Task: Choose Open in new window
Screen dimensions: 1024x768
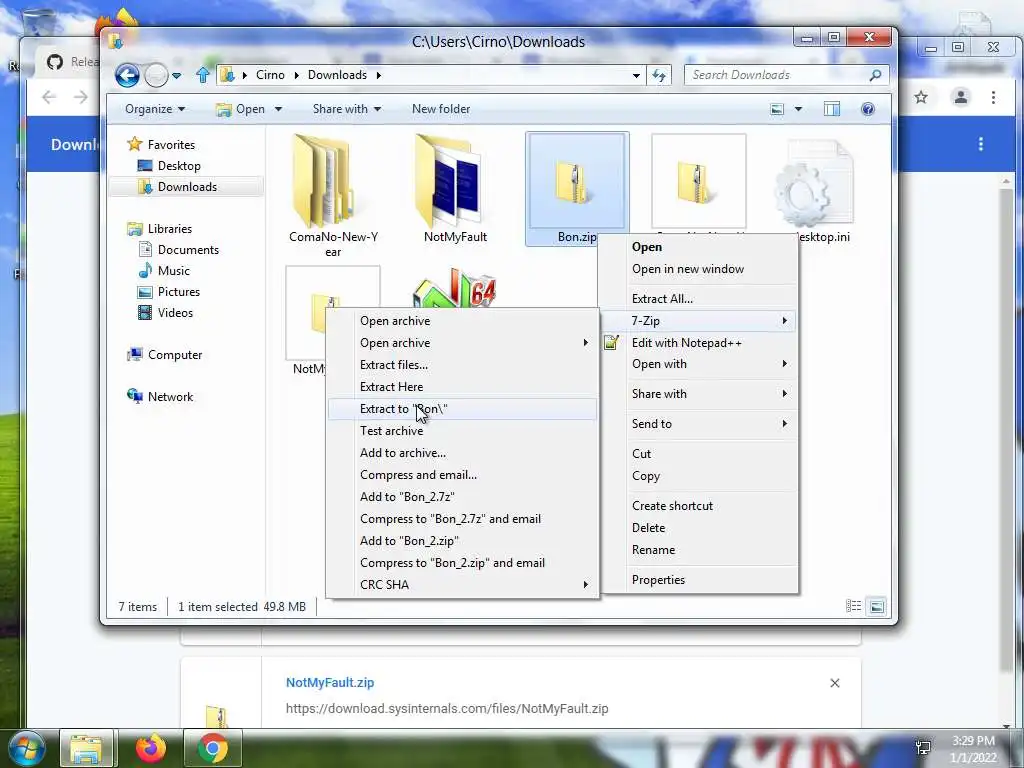Action: pyautogui.click(x=699, y=269)
